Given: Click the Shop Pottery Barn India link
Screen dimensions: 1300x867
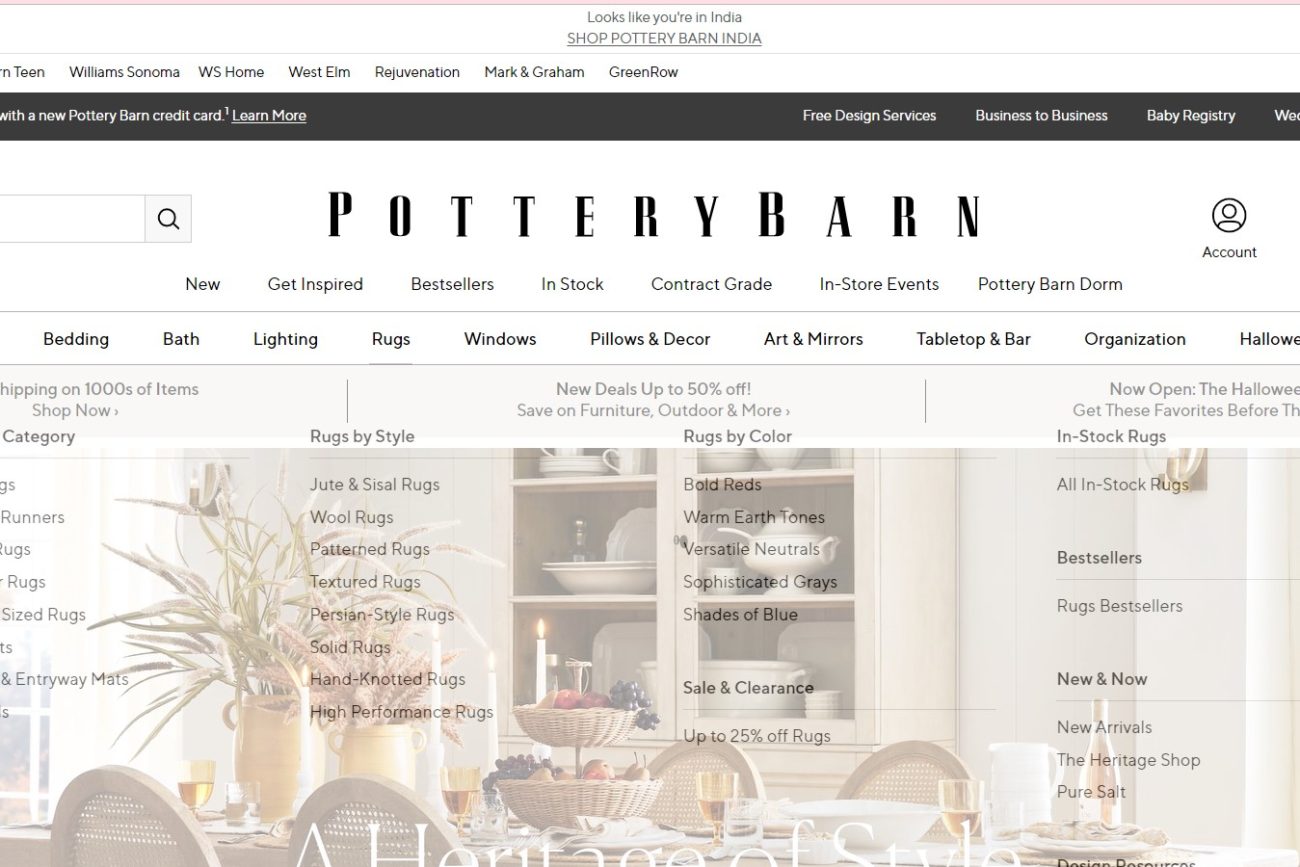Looking at the screenshot, I should [664, 38].
